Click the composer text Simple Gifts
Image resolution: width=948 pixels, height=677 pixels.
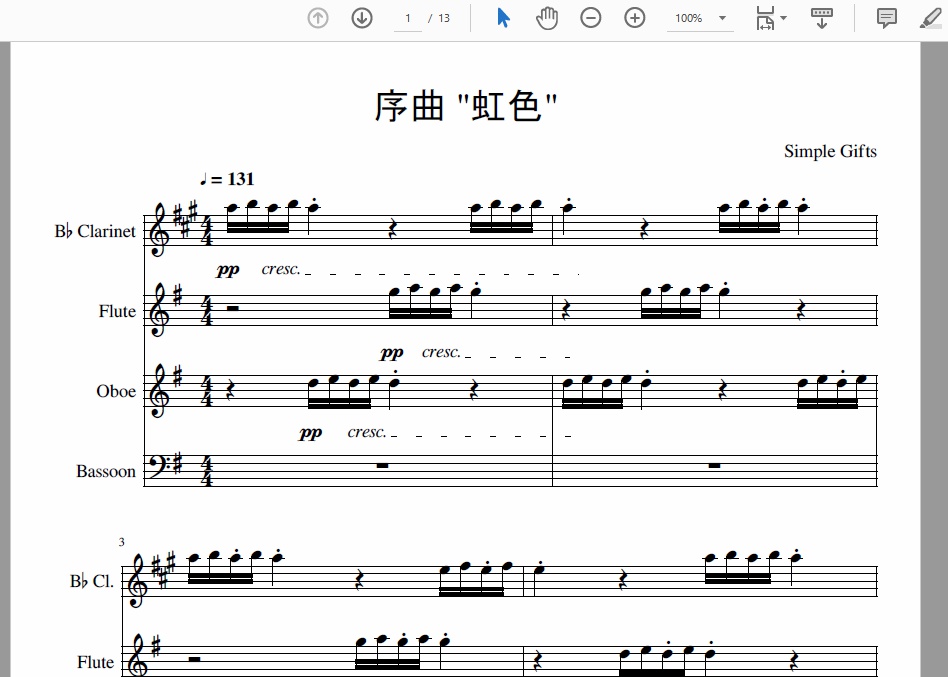[x=830, y=151]
